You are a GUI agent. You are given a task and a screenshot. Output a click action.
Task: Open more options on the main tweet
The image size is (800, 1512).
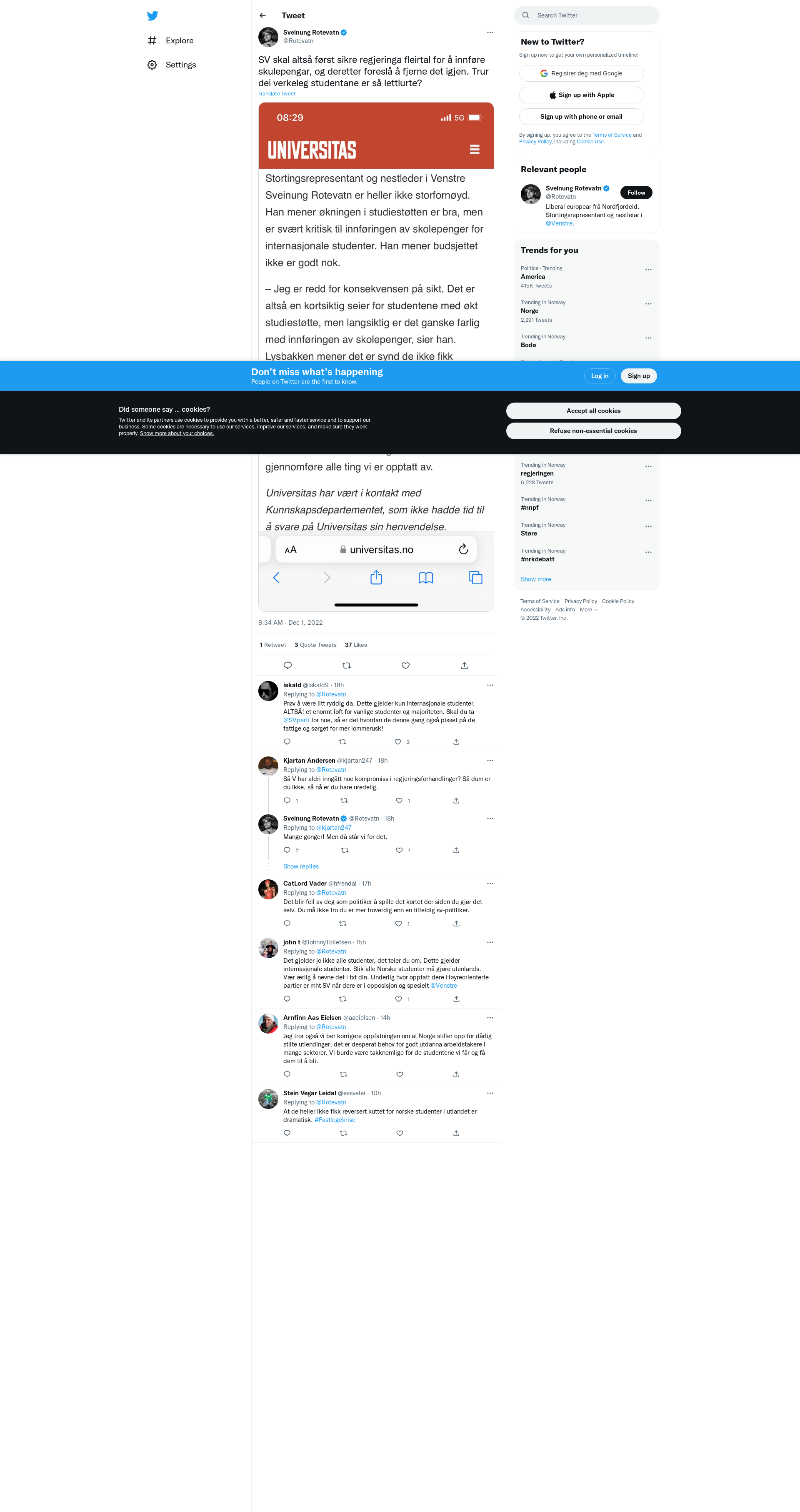coord(490,32)
